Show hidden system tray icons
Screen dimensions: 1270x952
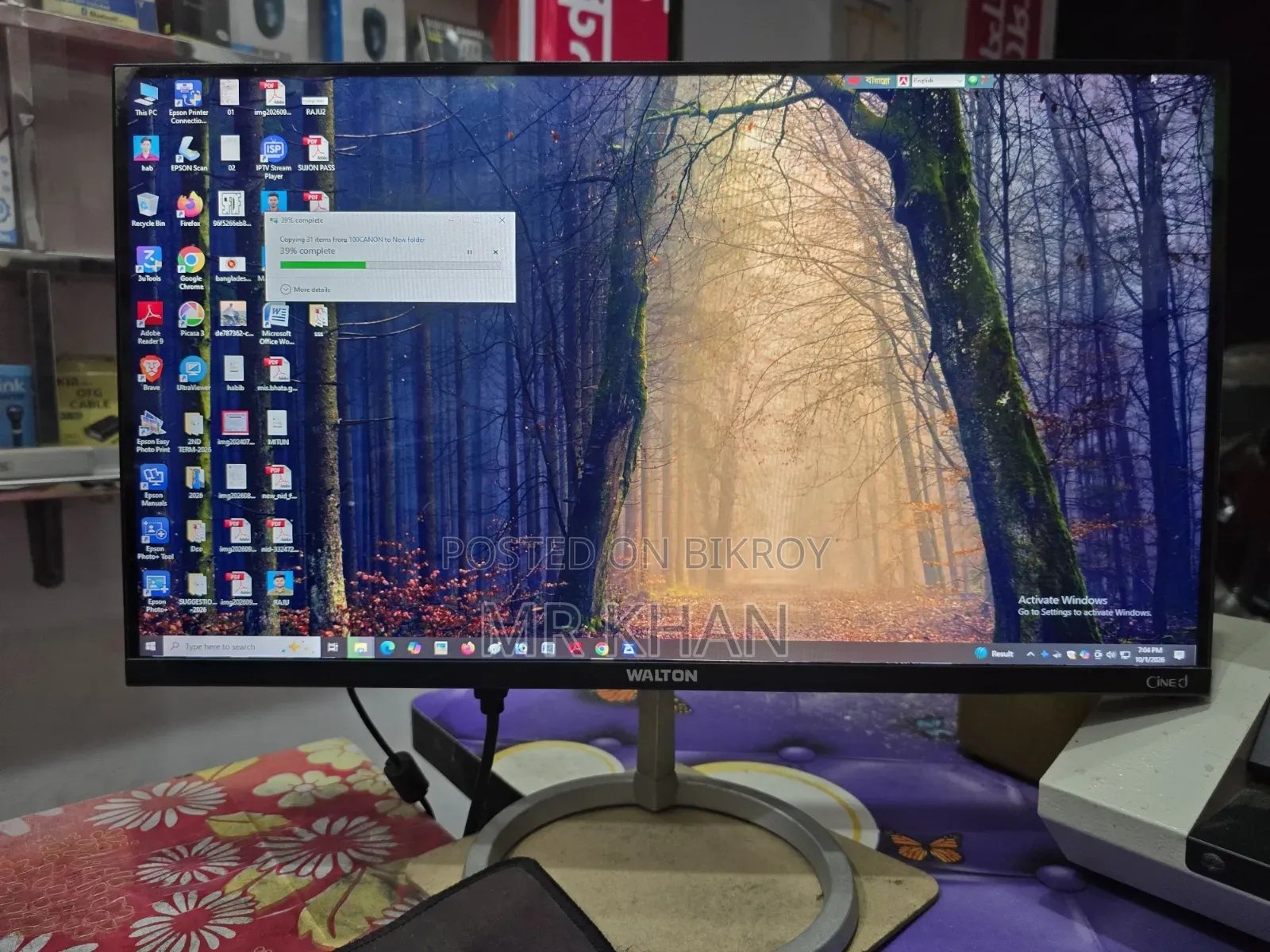point(1030,654)
